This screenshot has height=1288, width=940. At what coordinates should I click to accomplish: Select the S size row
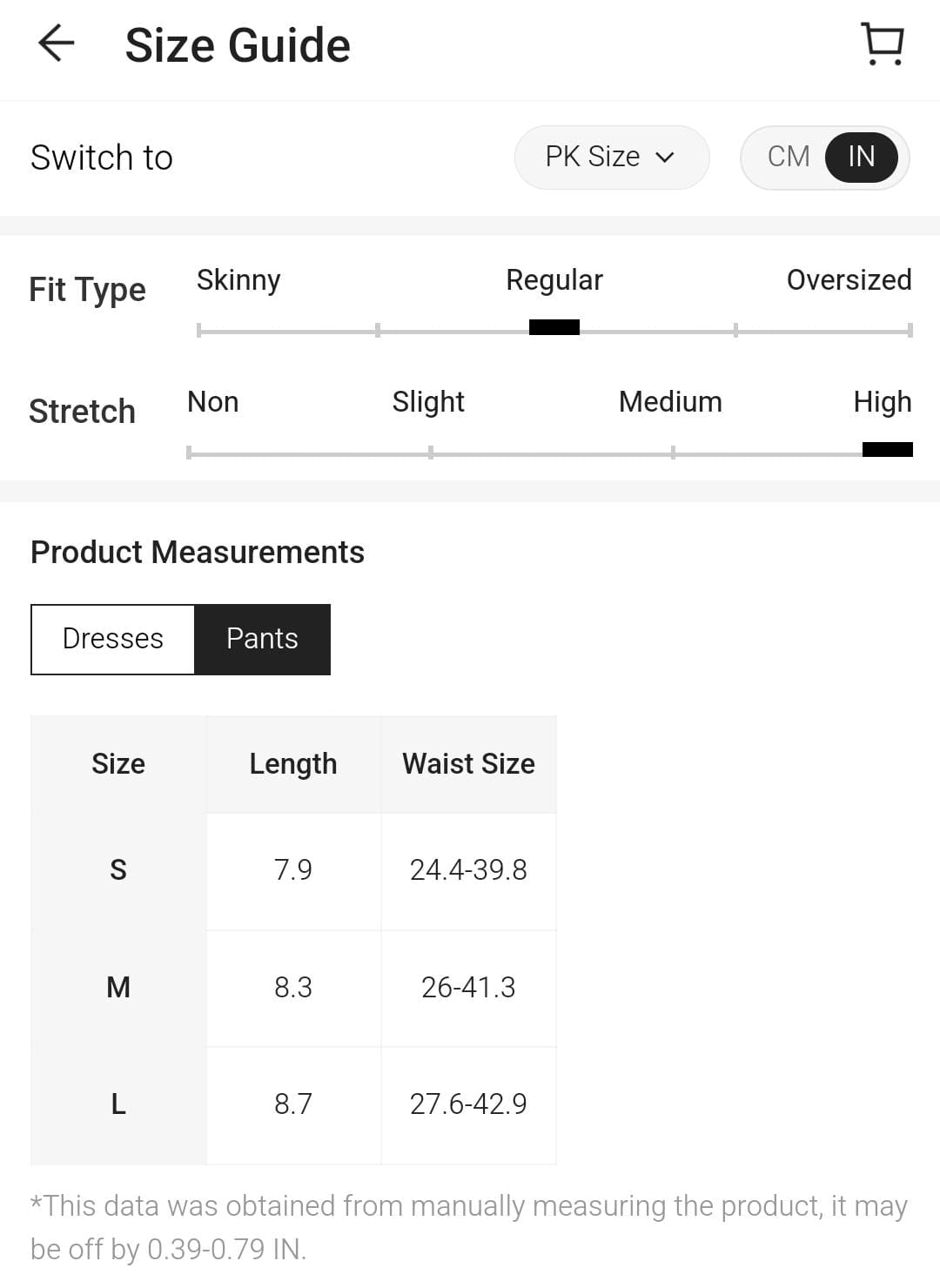[118, 870]
